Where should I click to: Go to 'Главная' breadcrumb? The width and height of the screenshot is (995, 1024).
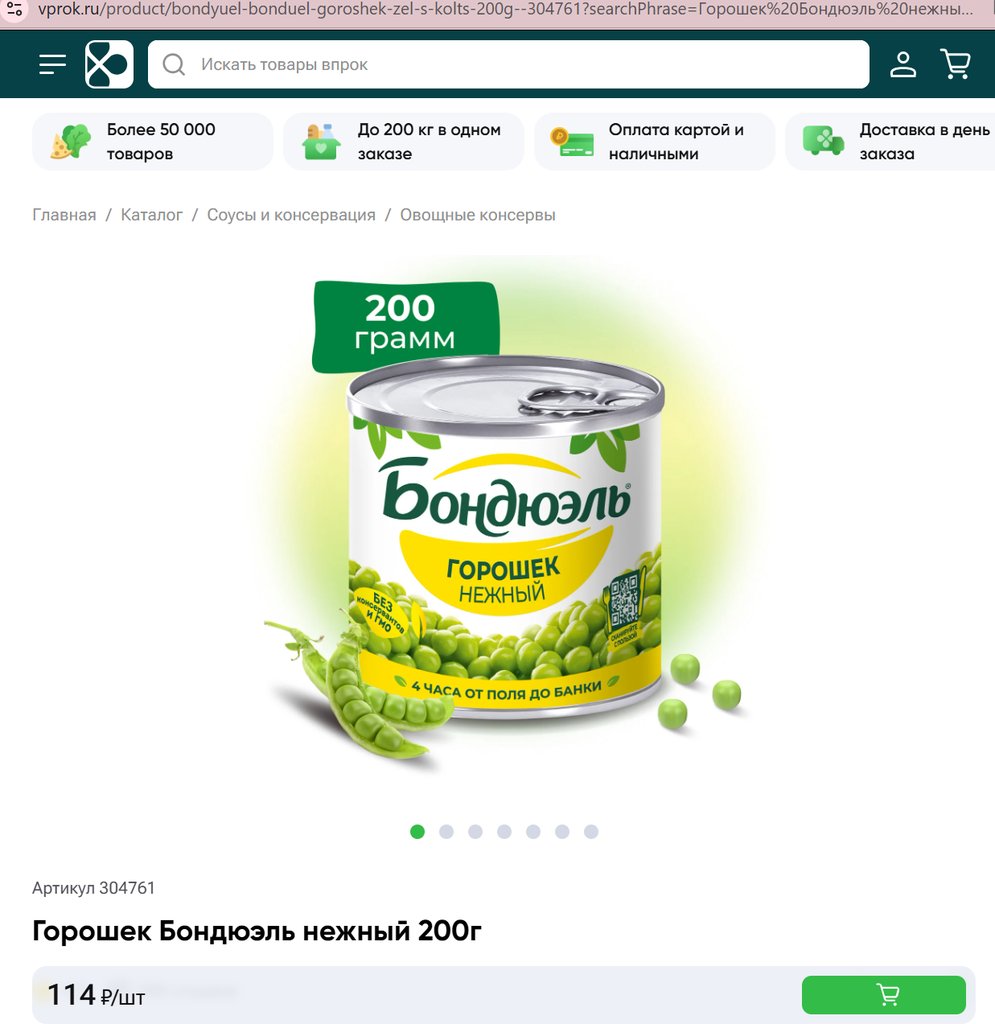[x=64, y=215]
